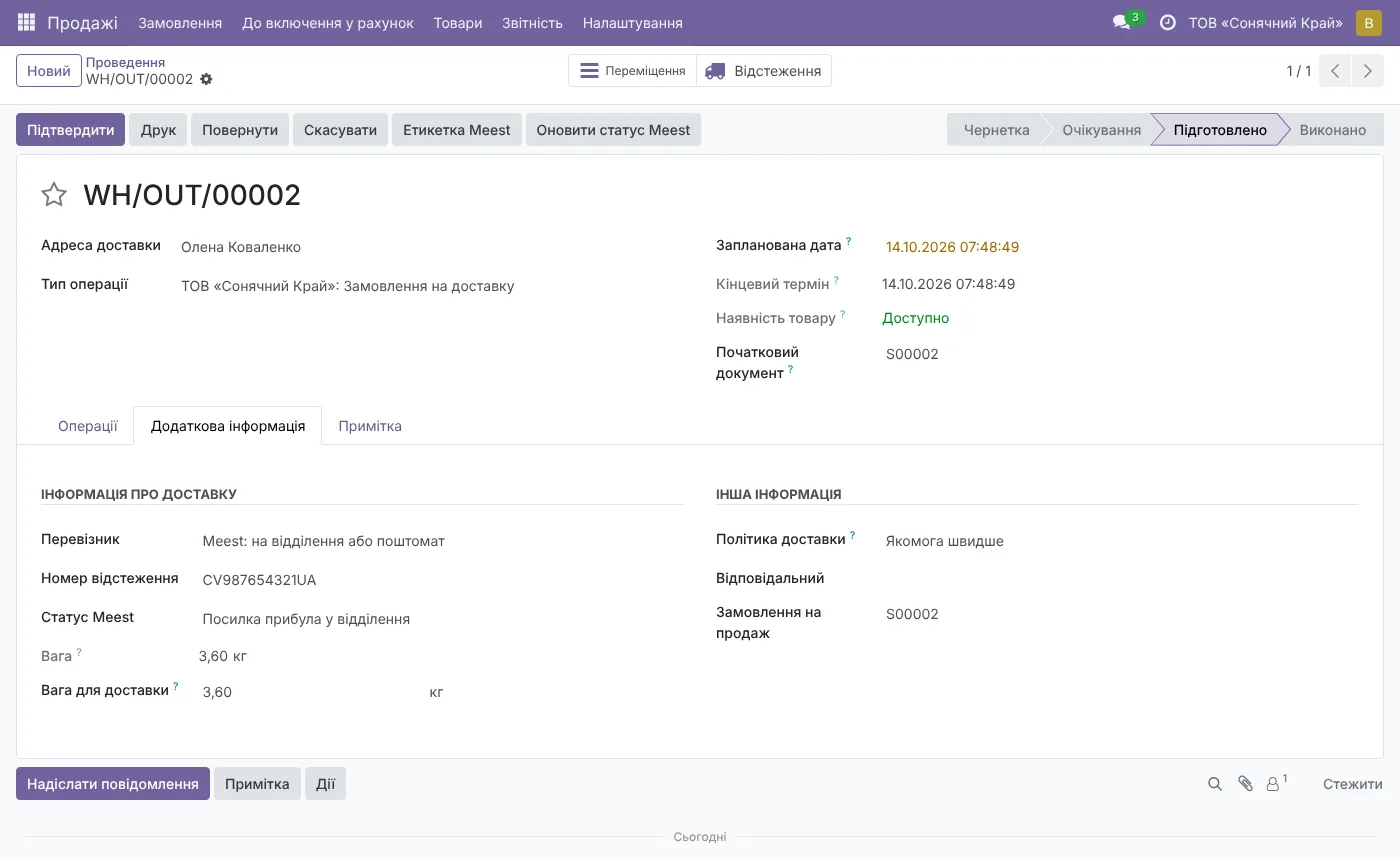Select Виконано status stage
1400x860 pixels.
click(x=1333, y=130)
